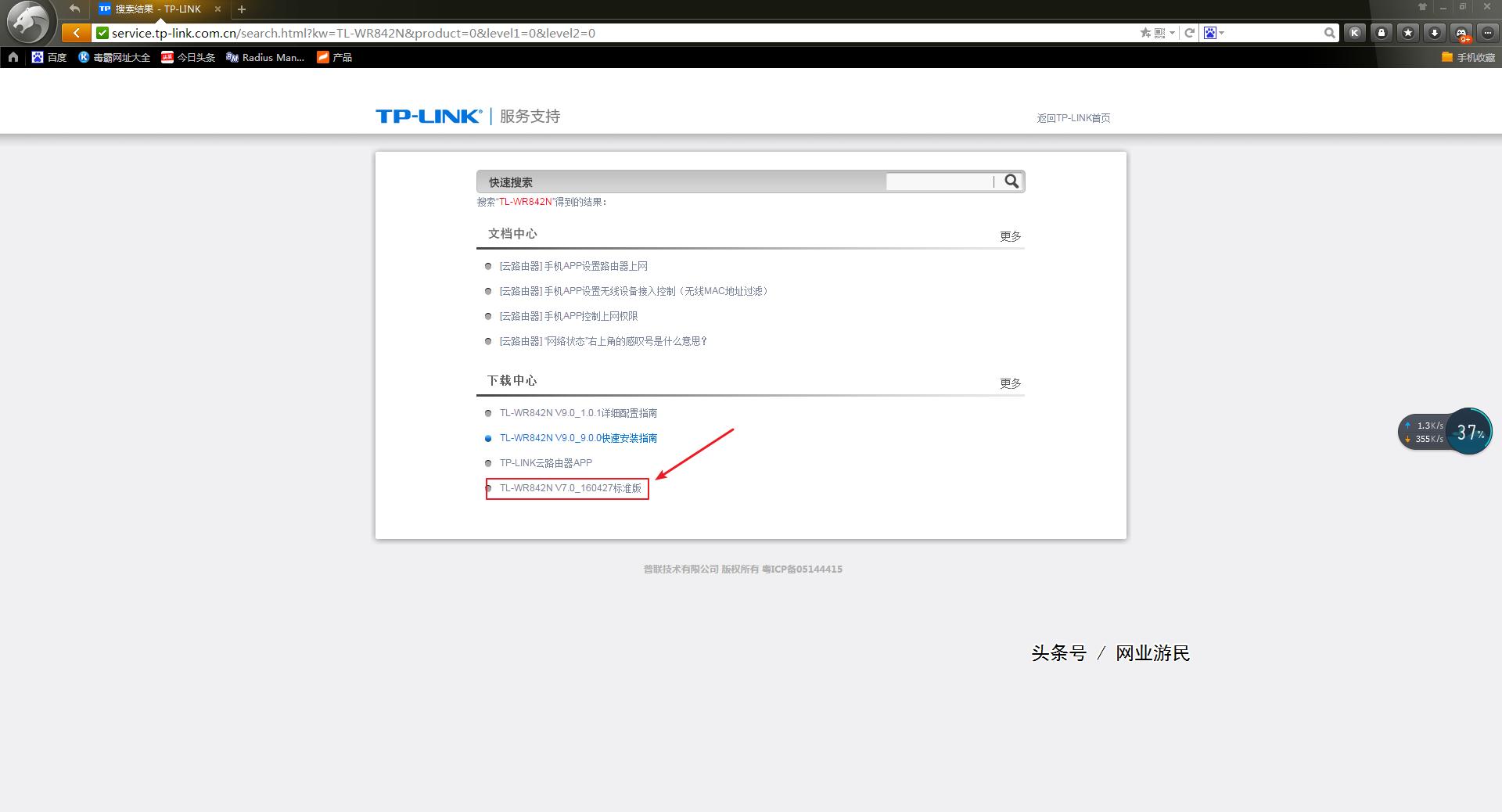Open the 毒霸网址大全 bookmark
1502x812 pixels.
click(x=114, y=57)
